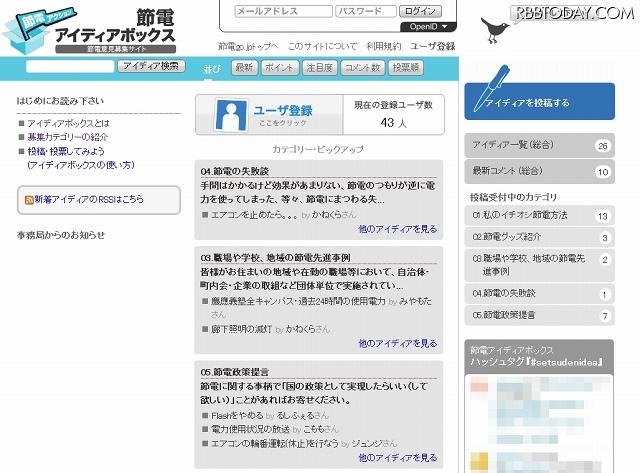Open 04.節電の失敗談 pickup heading
This screenshot has height=473, width=640.
[234, 171]
